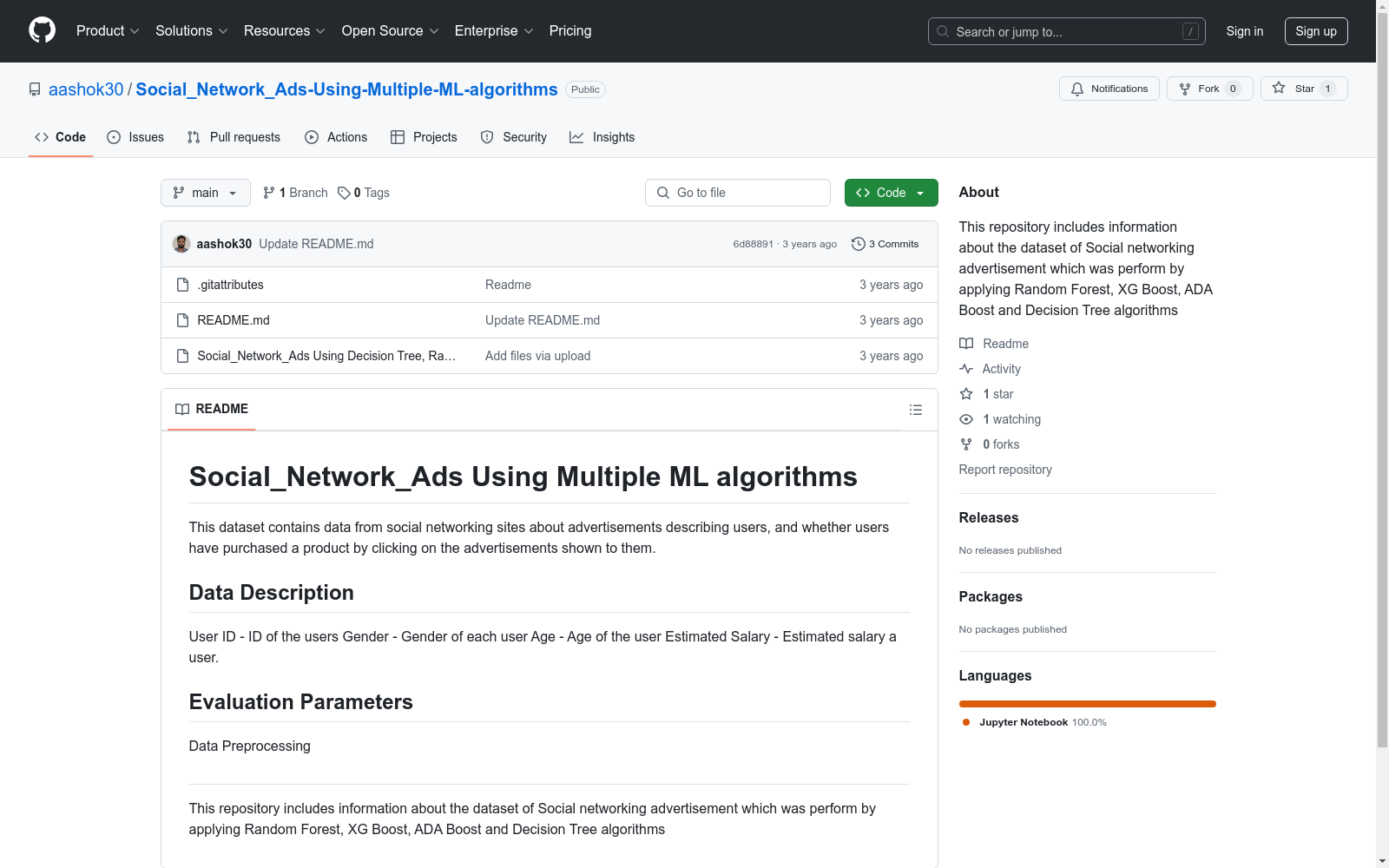1389x868 pixels.
Task: Click Report repository link
Action: click(x=1005, y=470)
